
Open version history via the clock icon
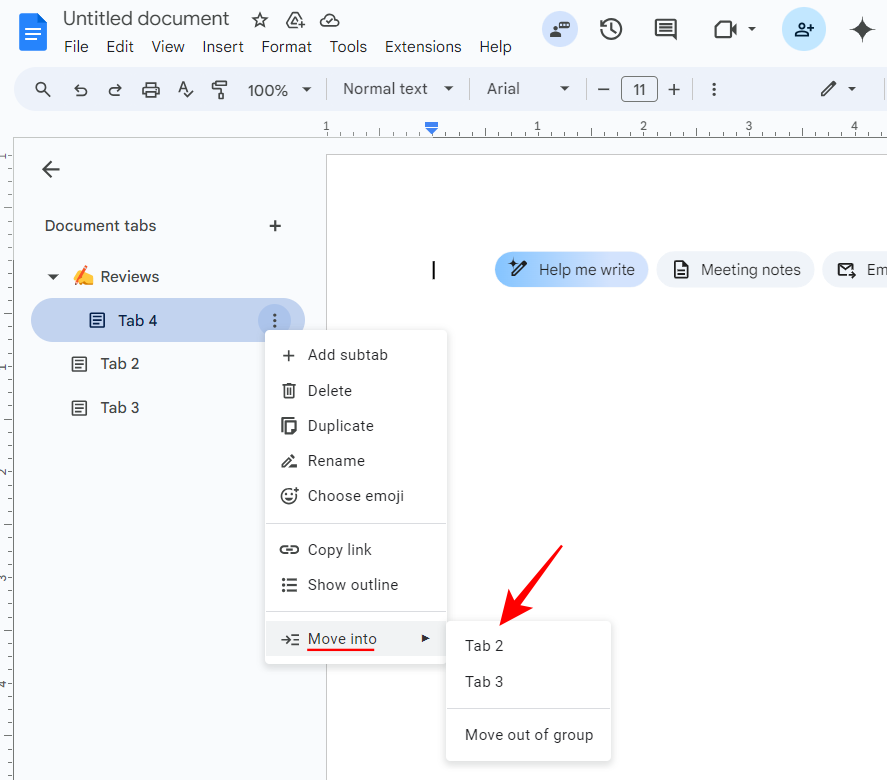[611, 29]
